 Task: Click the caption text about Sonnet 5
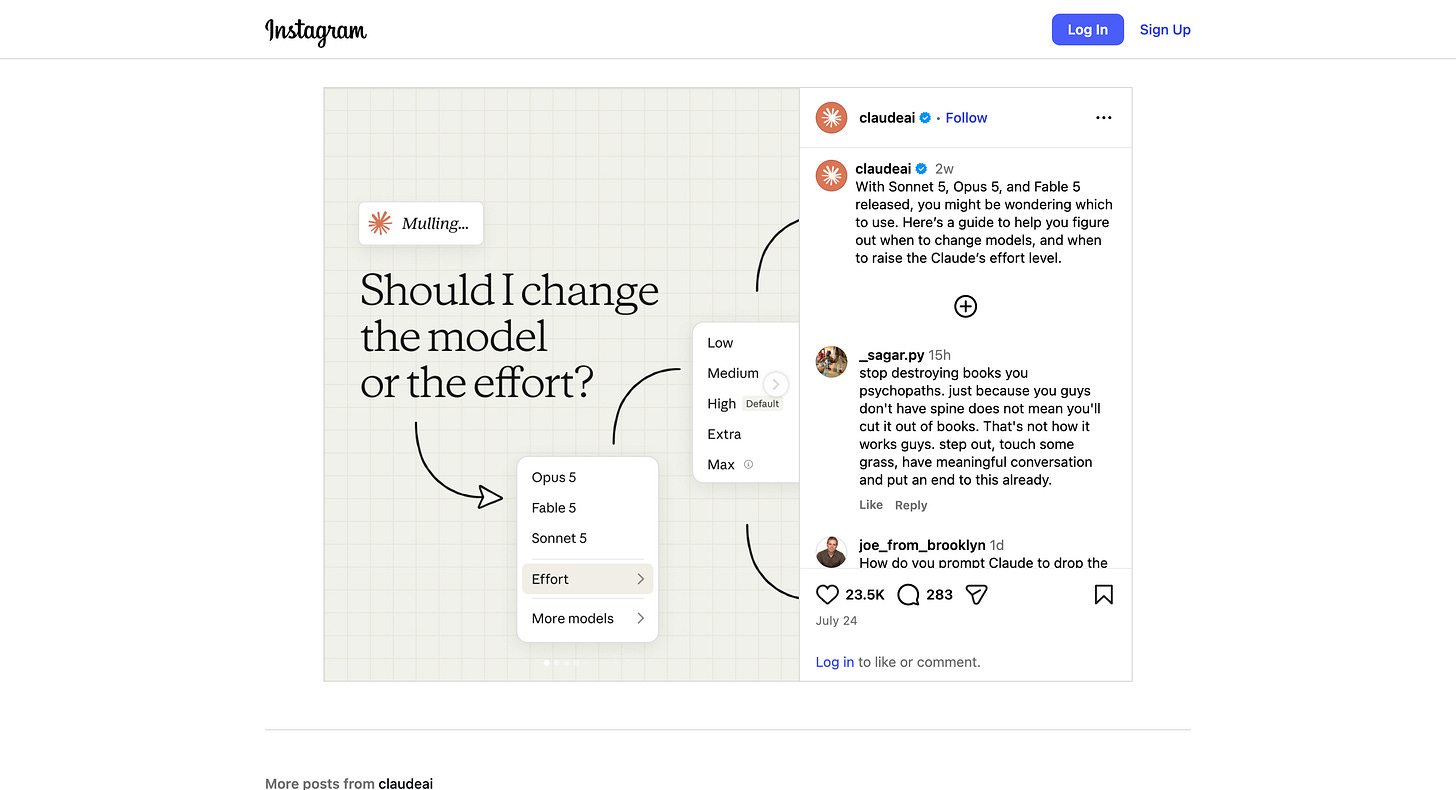coord(984,222)
